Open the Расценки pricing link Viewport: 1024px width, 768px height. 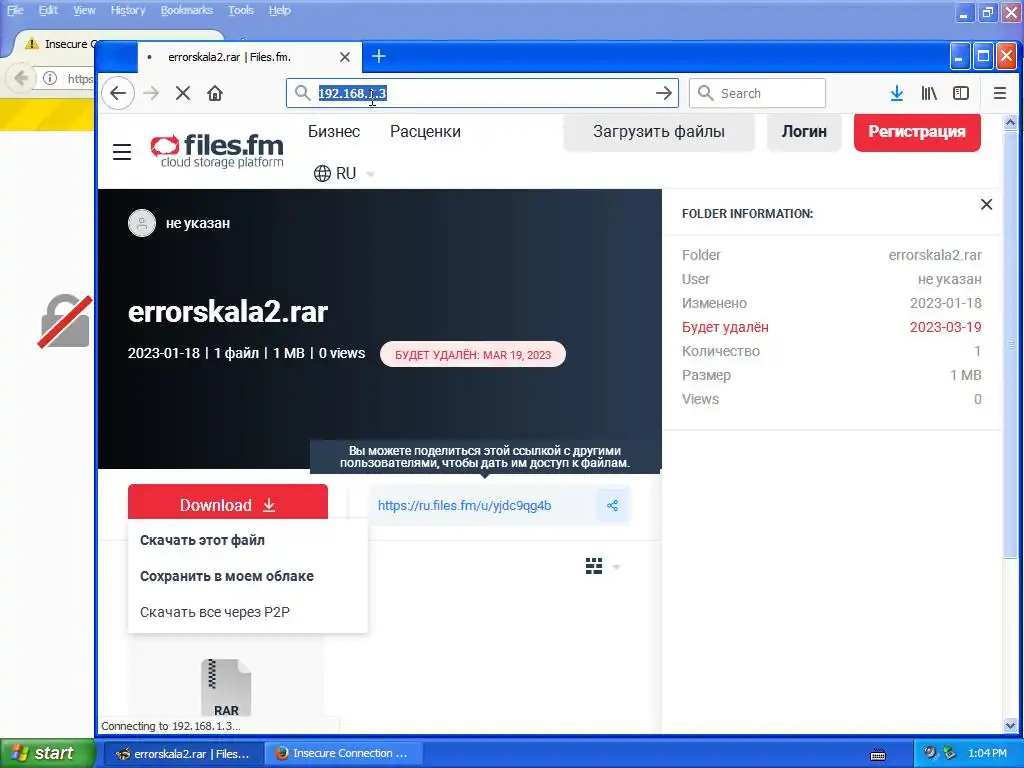coord(425,131)
